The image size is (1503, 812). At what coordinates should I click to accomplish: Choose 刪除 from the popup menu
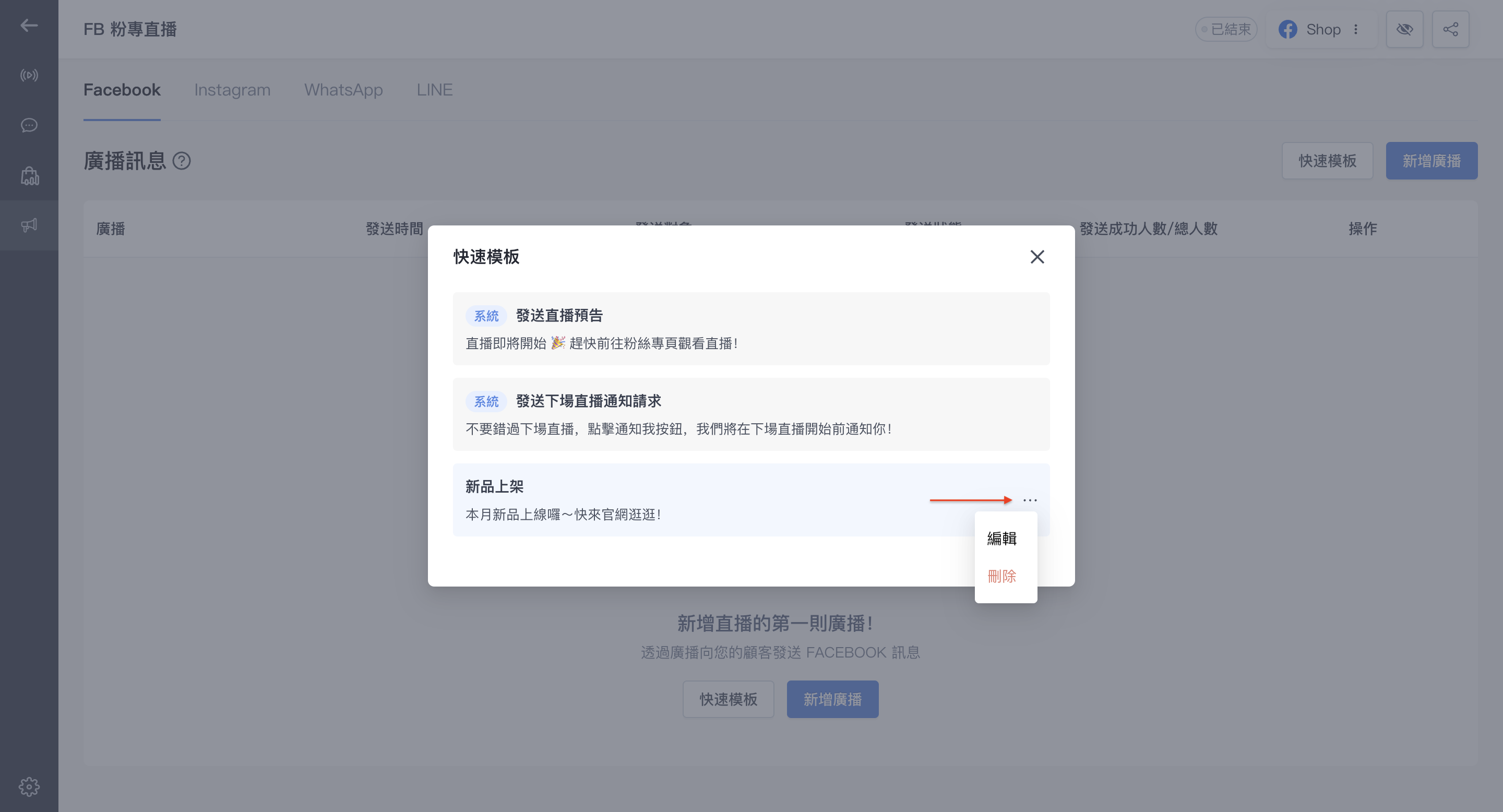click(1001, 576)
